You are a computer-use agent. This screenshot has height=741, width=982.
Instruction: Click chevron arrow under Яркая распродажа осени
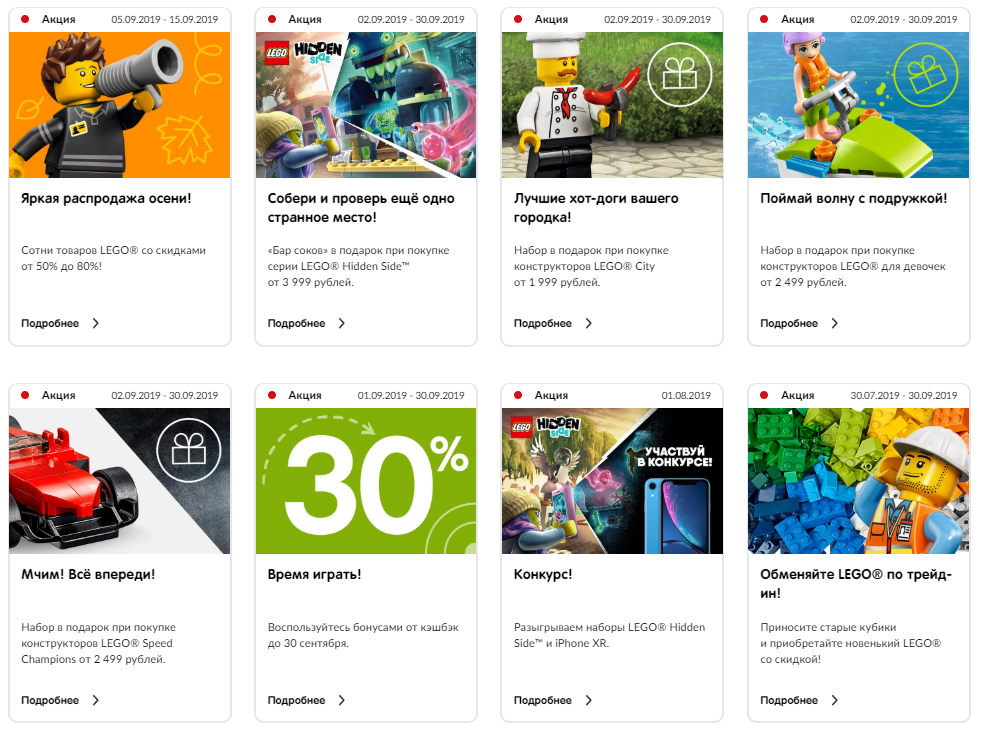pyautogui.click(x=95, y=323)
